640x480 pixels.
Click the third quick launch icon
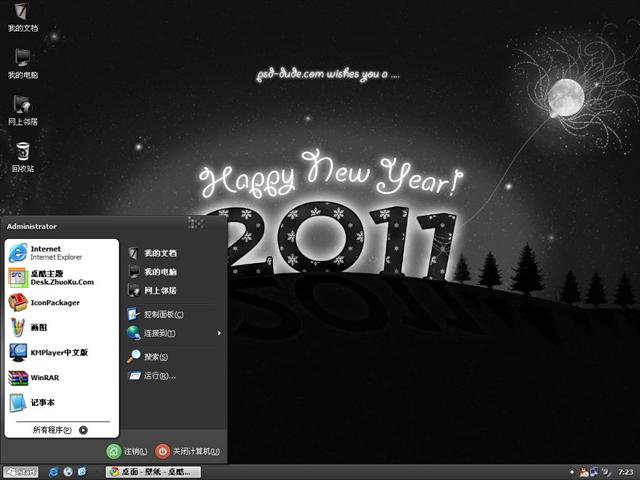click(82, 472)
